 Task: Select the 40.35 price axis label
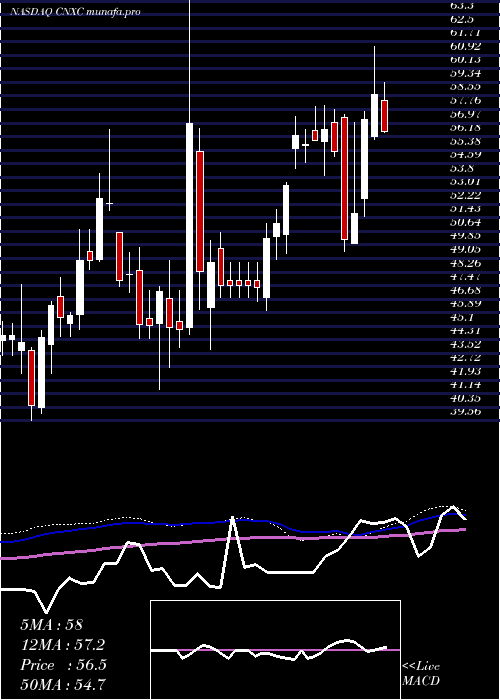[466, 398]
